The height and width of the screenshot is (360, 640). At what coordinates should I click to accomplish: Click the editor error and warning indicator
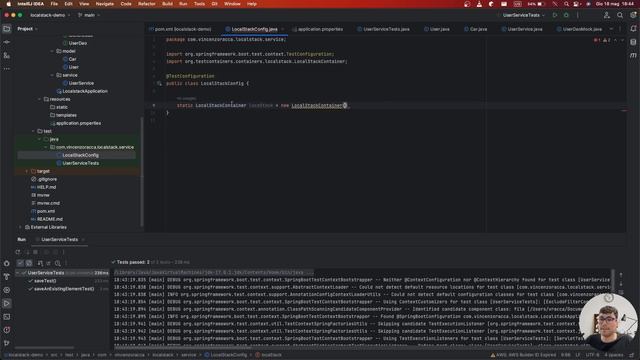click(x=602, y=40)
